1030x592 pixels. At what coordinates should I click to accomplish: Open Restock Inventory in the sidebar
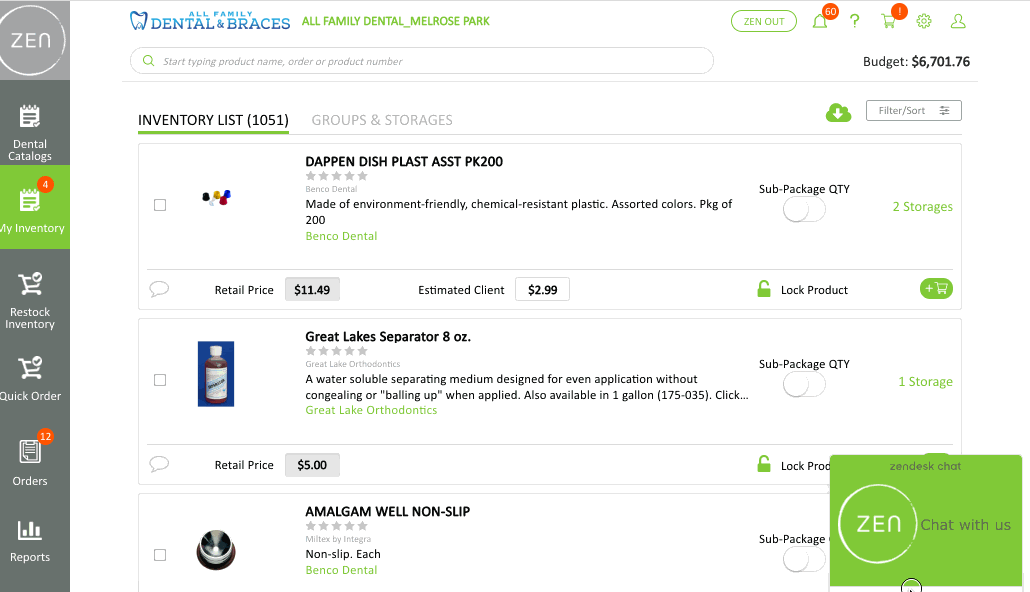pos(30,301)
